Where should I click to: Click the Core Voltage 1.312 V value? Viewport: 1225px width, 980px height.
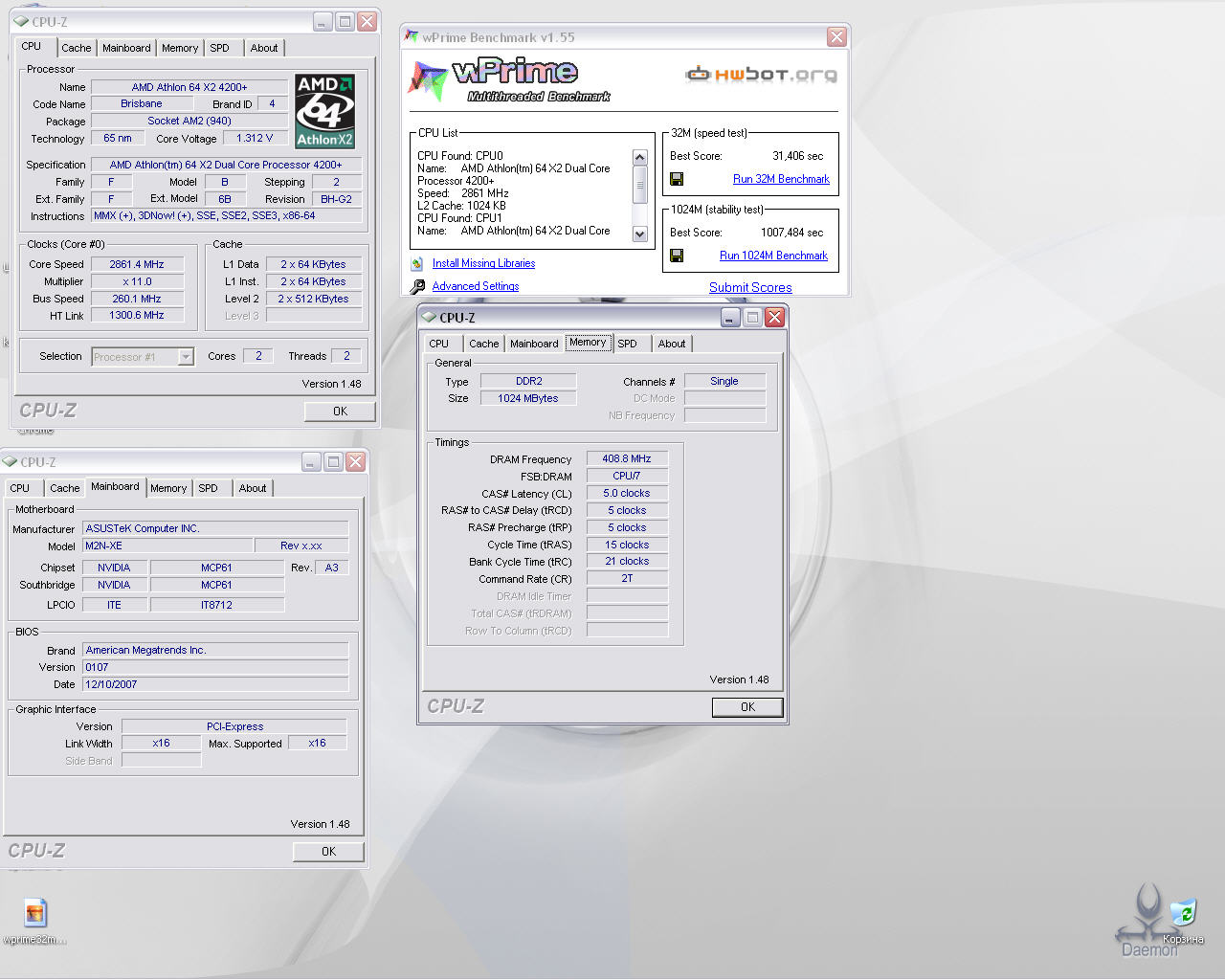[255, 138]
